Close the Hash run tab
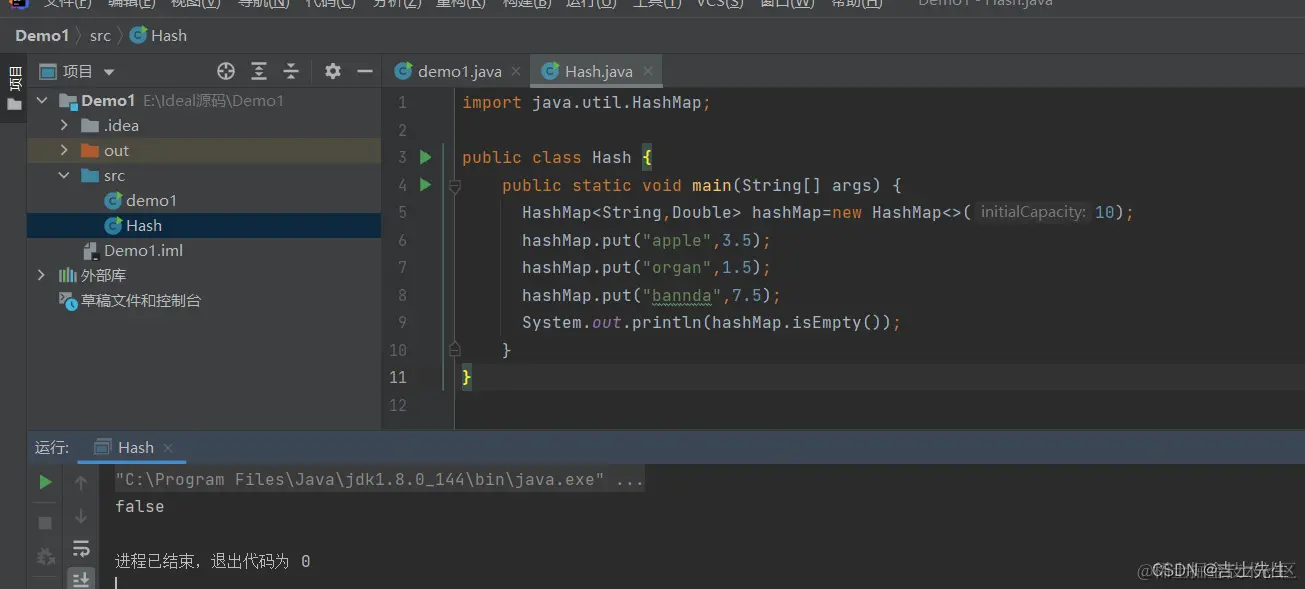 coord(168,448)
